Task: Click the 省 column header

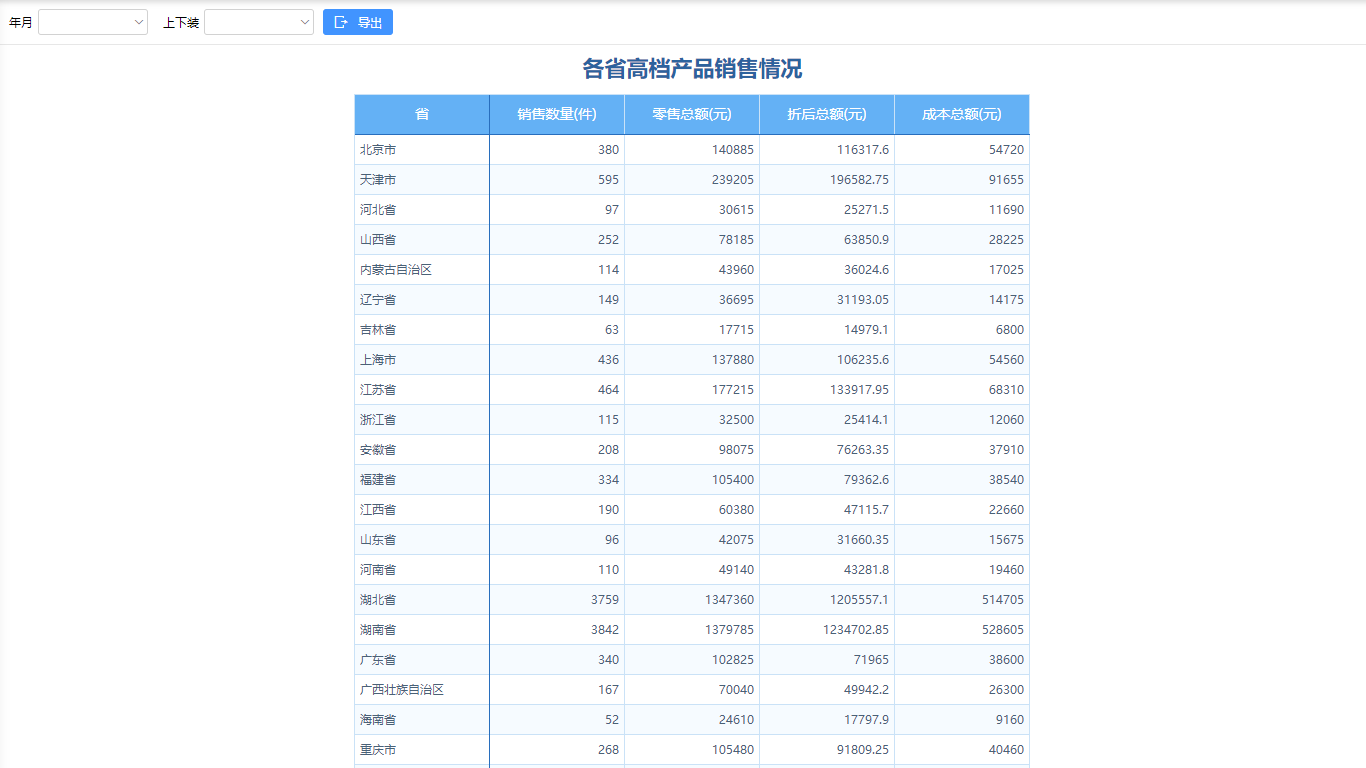Action: [x=420, y=114]
